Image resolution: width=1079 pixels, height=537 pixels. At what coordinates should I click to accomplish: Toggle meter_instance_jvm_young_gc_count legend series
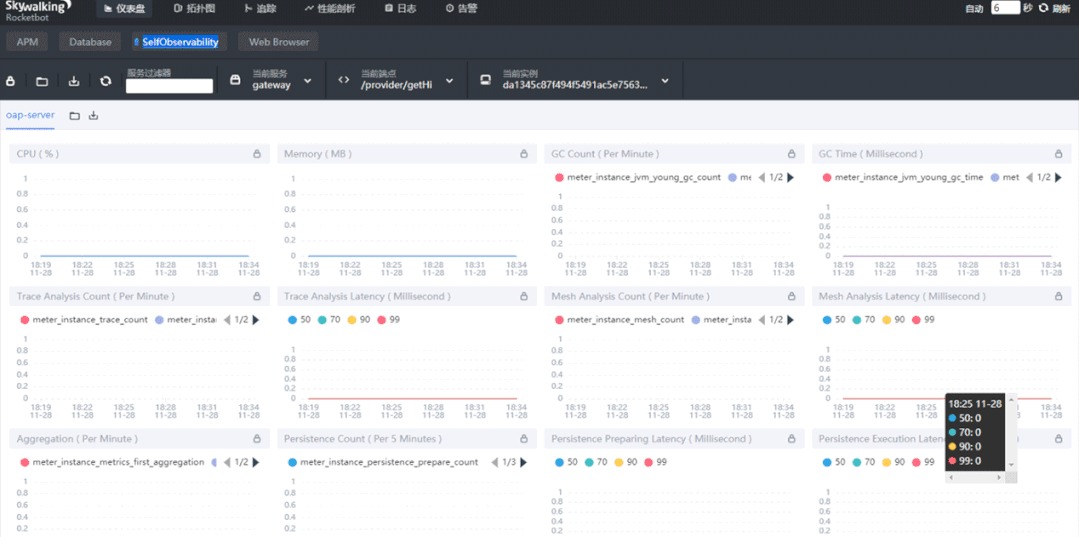638,178
